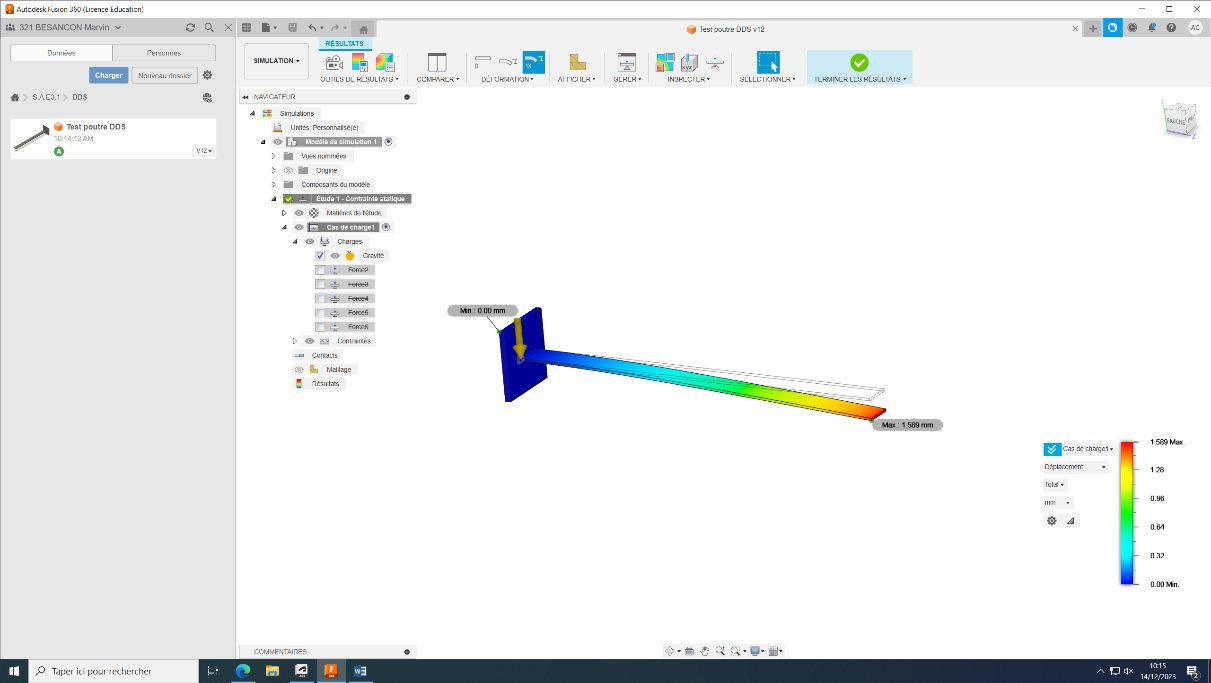Open the Total component dropdown
This screenshot has width=1211, height=683.
[1055, 485]
